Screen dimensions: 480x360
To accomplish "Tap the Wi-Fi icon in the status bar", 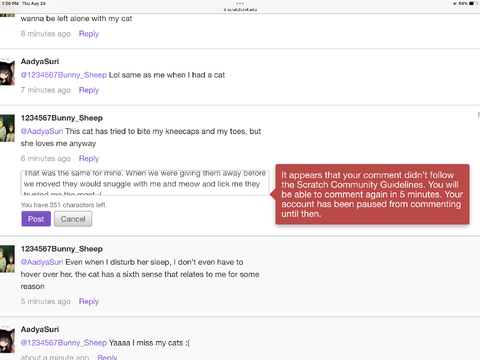I will point(455,3).
